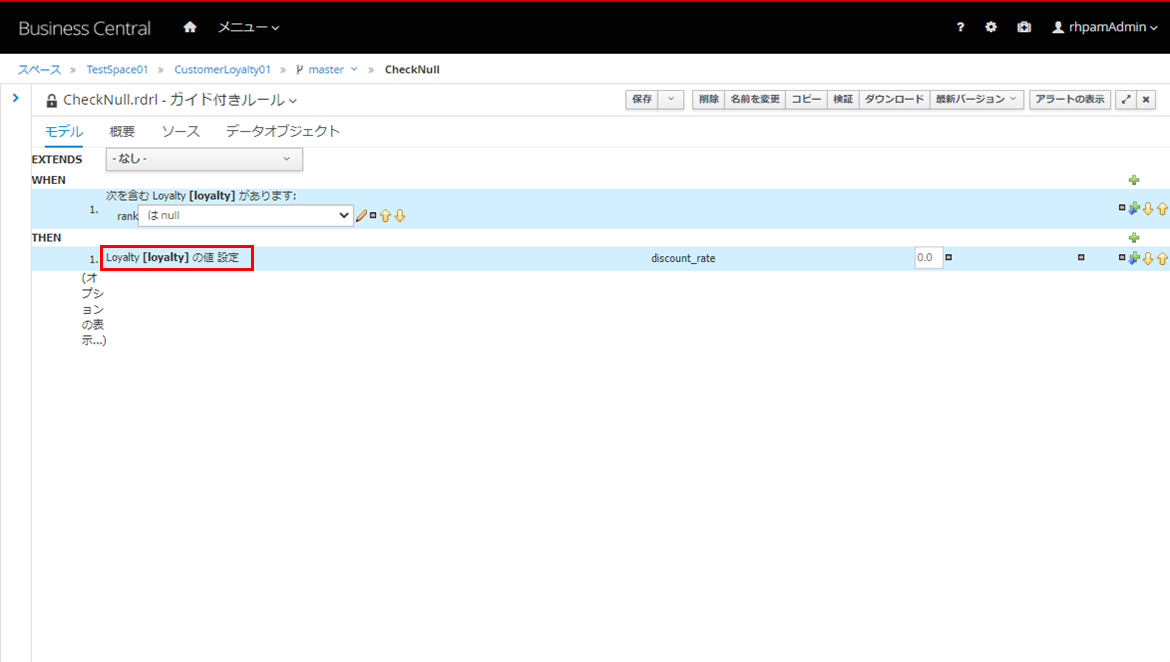Move THEN row 1 up

[x=1163, y=258]
